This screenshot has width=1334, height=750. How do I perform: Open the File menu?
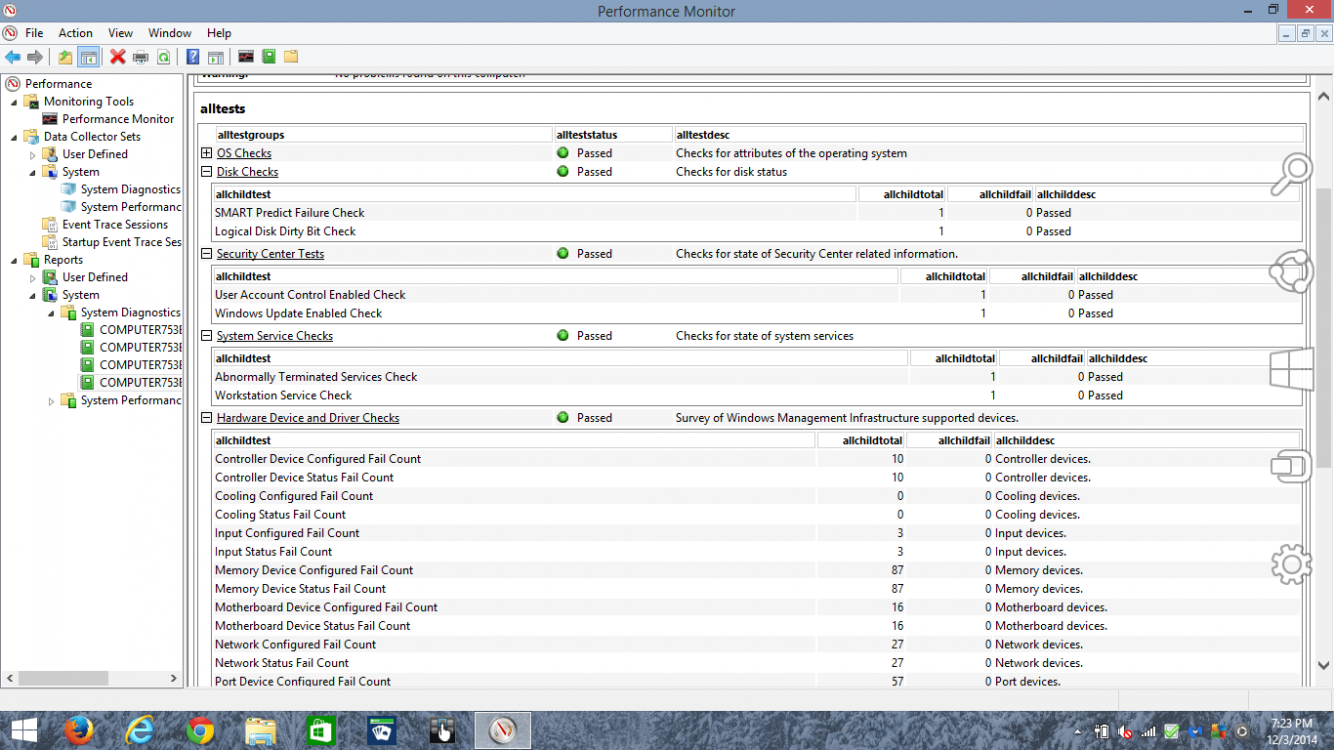[34, 33]
